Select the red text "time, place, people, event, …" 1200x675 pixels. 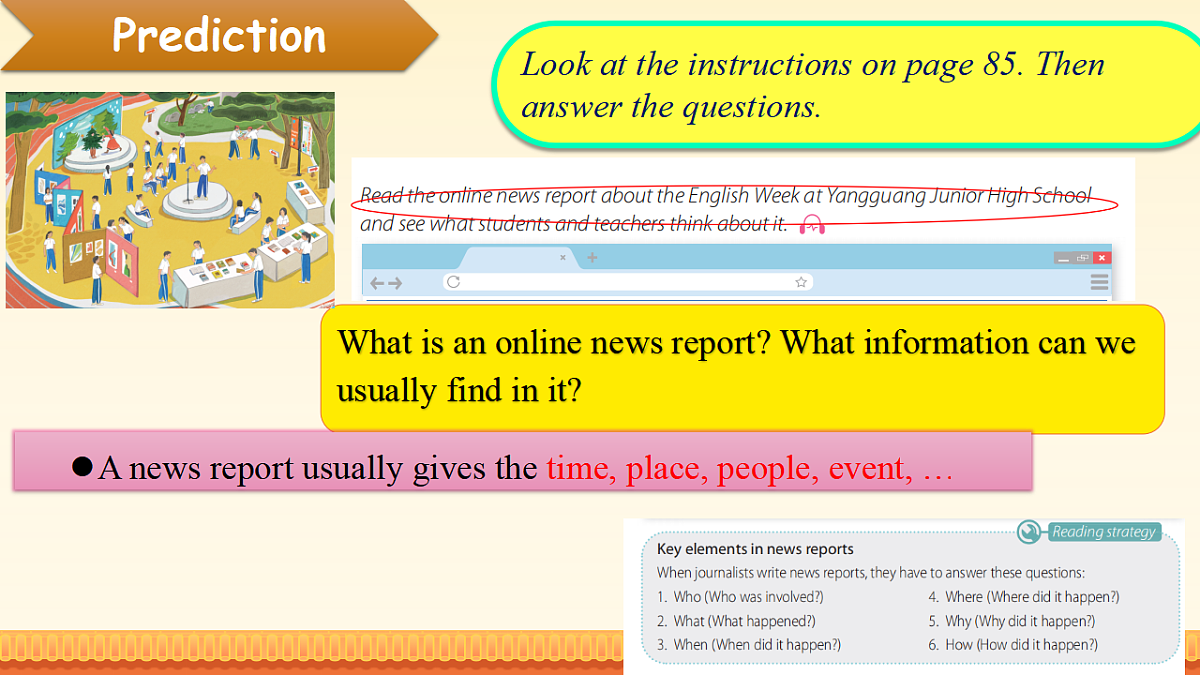coord(749,468)
